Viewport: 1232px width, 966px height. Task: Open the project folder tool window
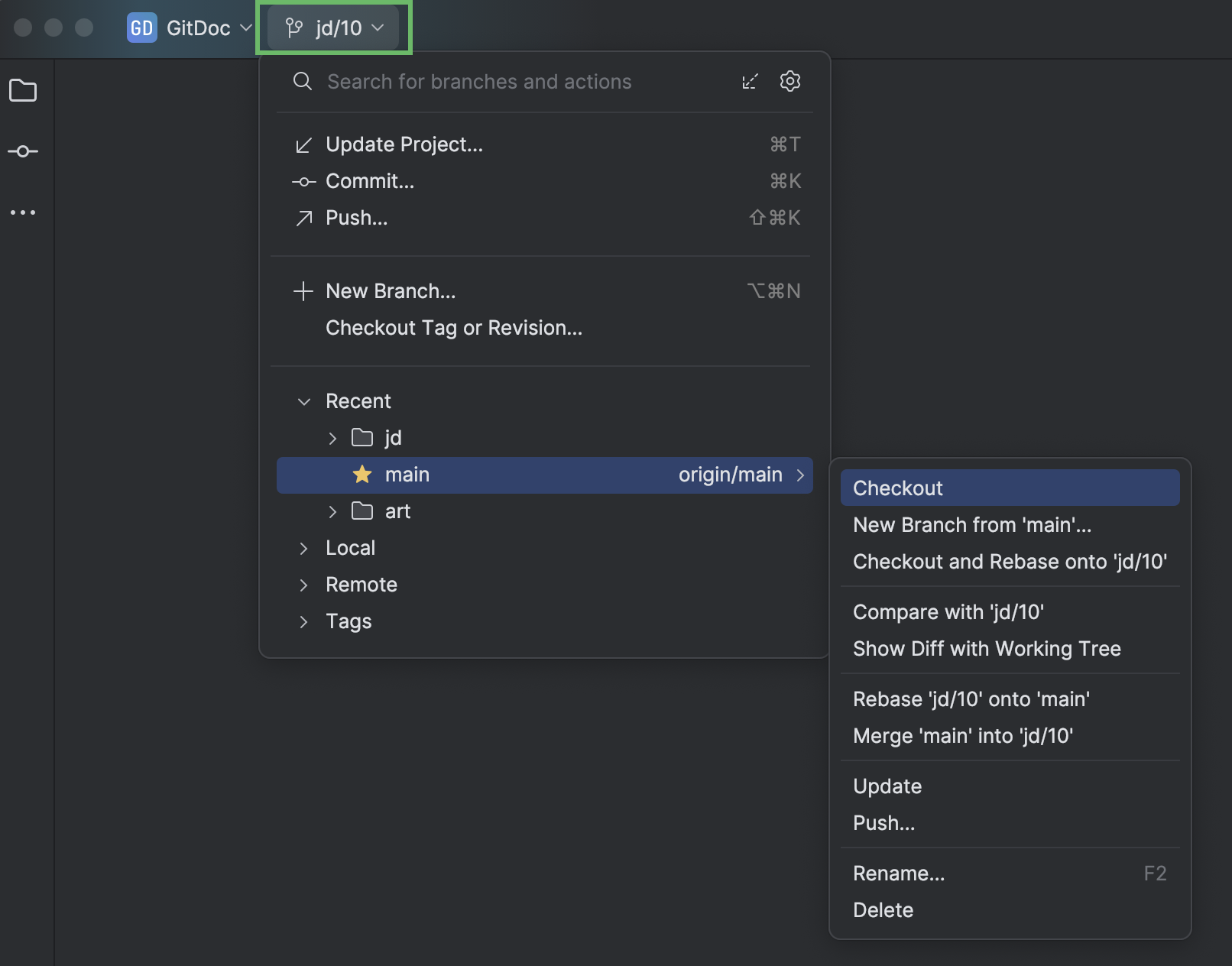(x=23, y=90)
